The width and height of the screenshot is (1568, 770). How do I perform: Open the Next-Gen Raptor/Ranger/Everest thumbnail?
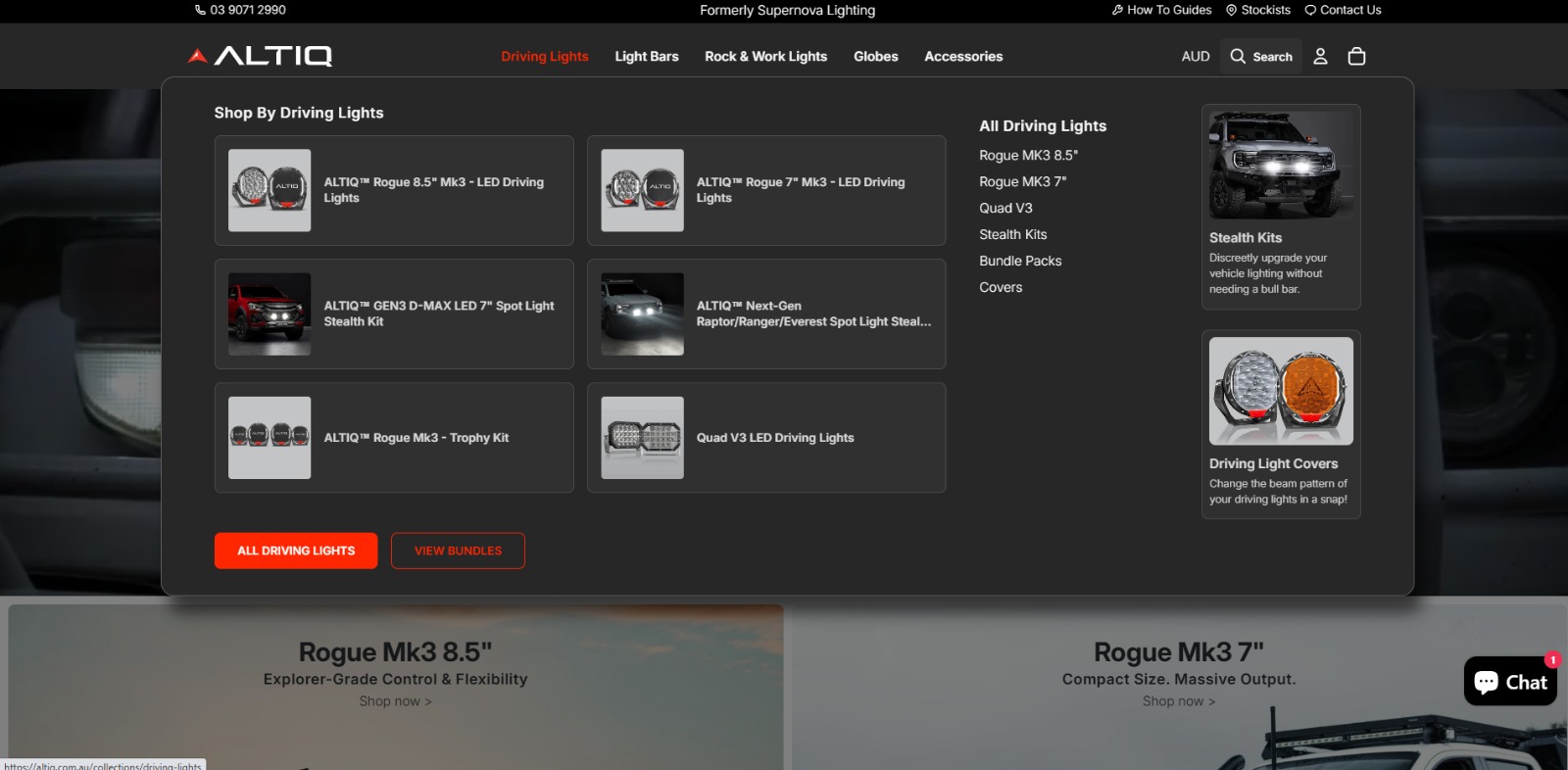click(642, 313)
